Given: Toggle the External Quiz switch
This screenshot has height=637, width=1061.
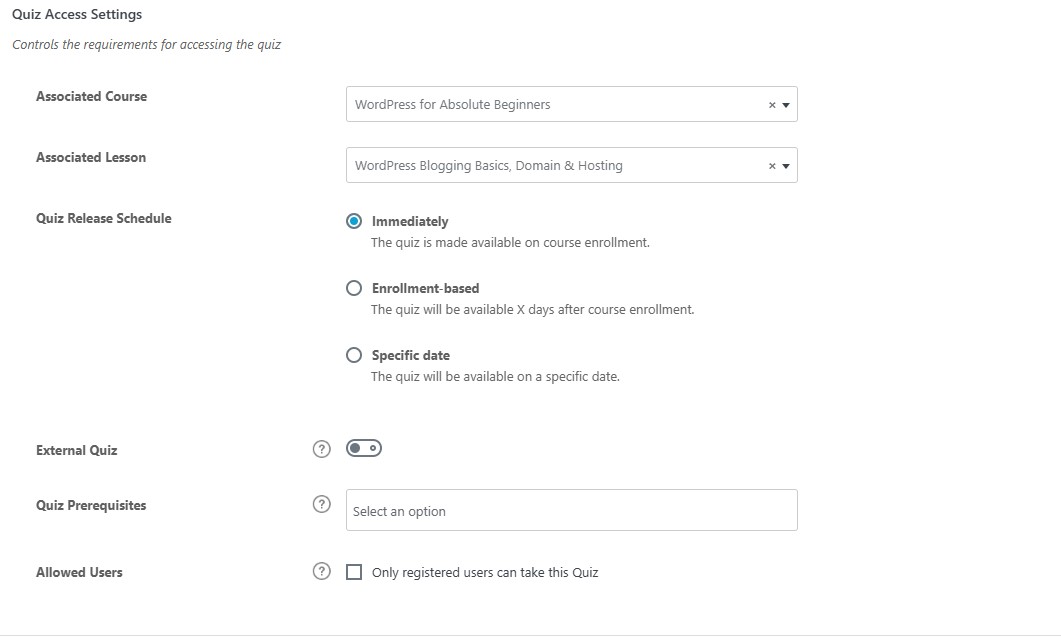Looking at the screenshot, I should [x=363, y=448].
